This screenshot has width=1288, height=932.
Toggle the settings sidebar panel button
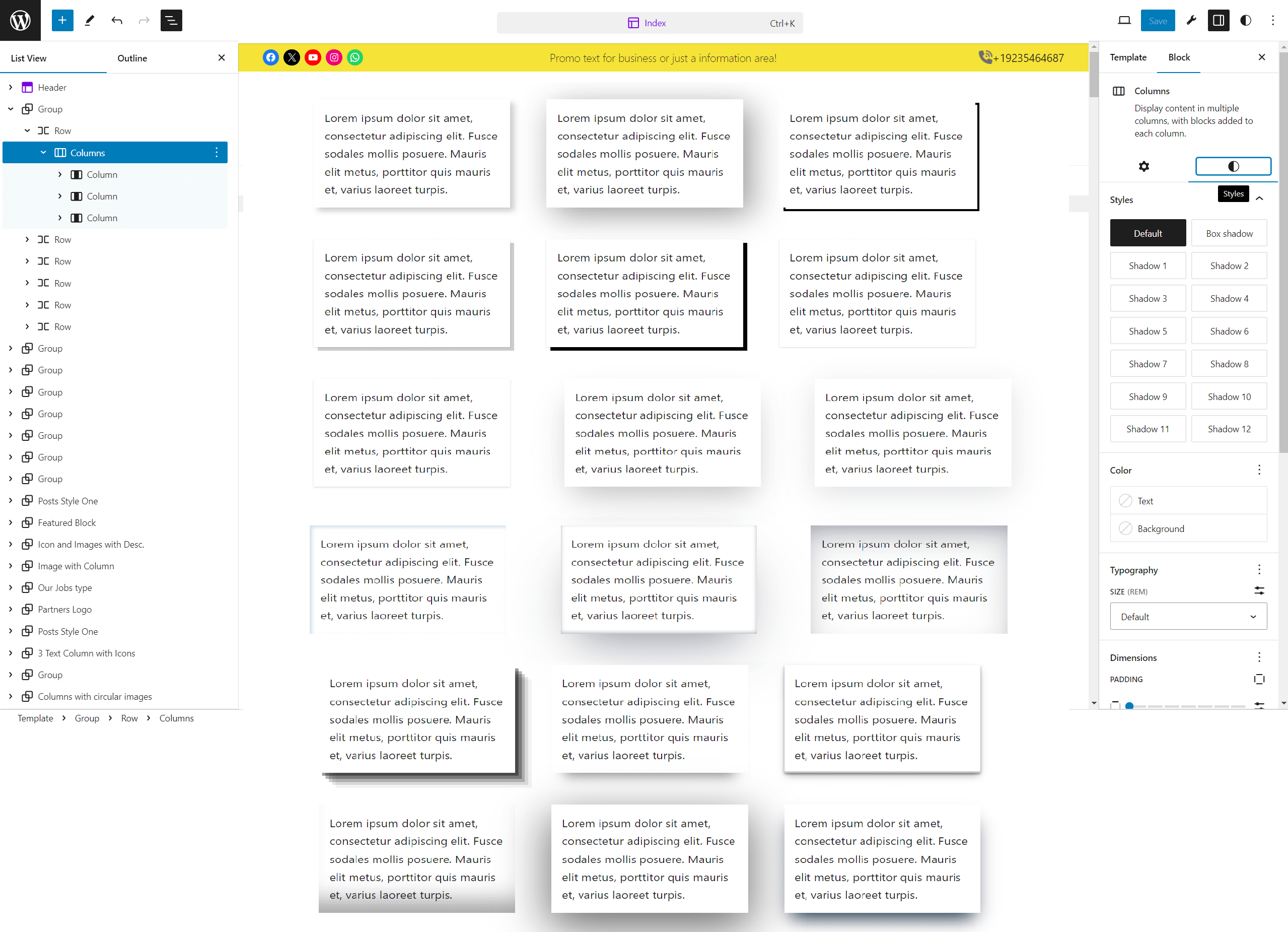click(1218, 21)
